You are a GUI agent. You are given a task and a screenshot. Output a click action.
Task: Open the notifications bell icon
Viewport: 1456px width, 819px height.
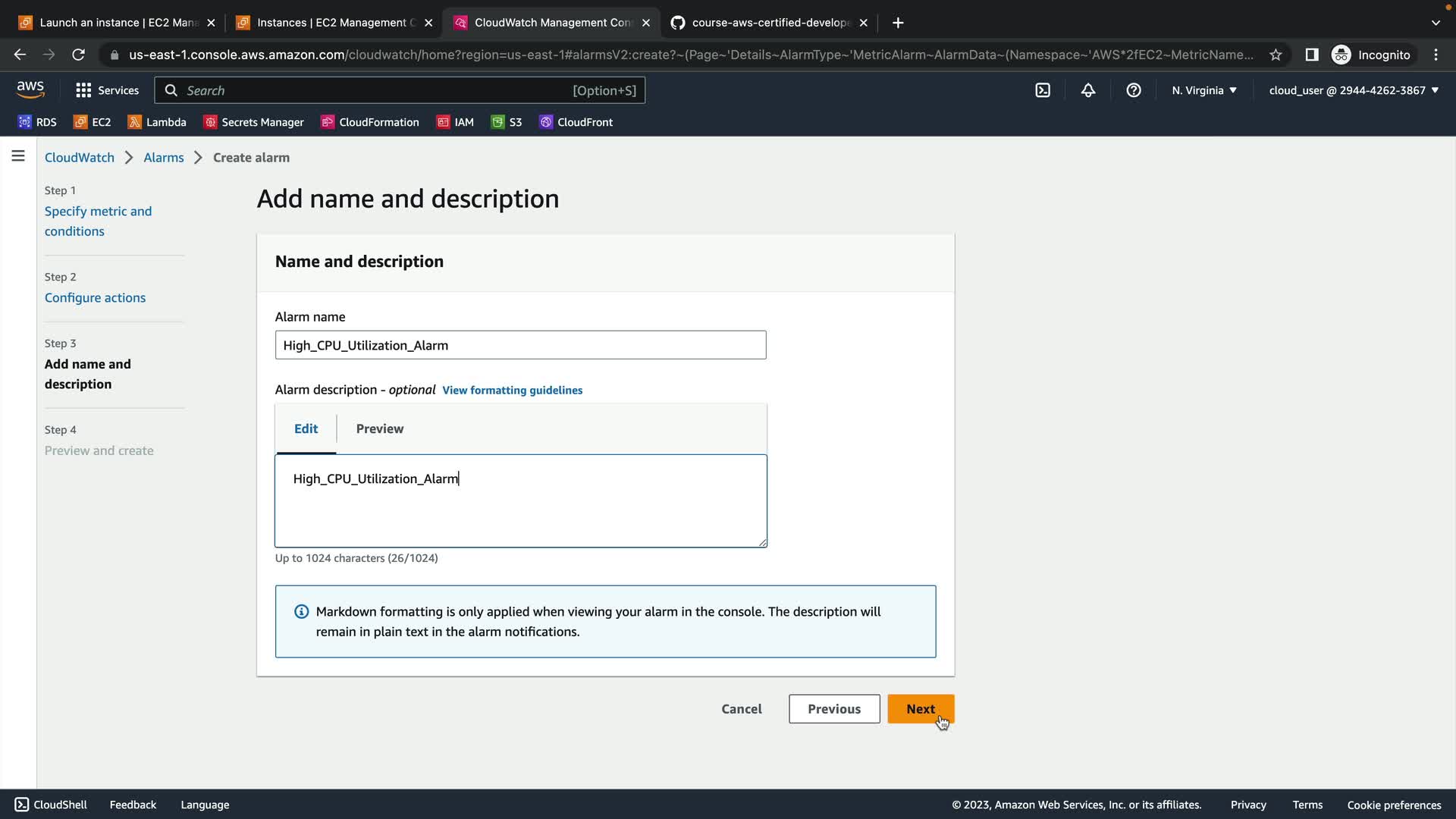pyautogui.click(x=1088, y=90)
